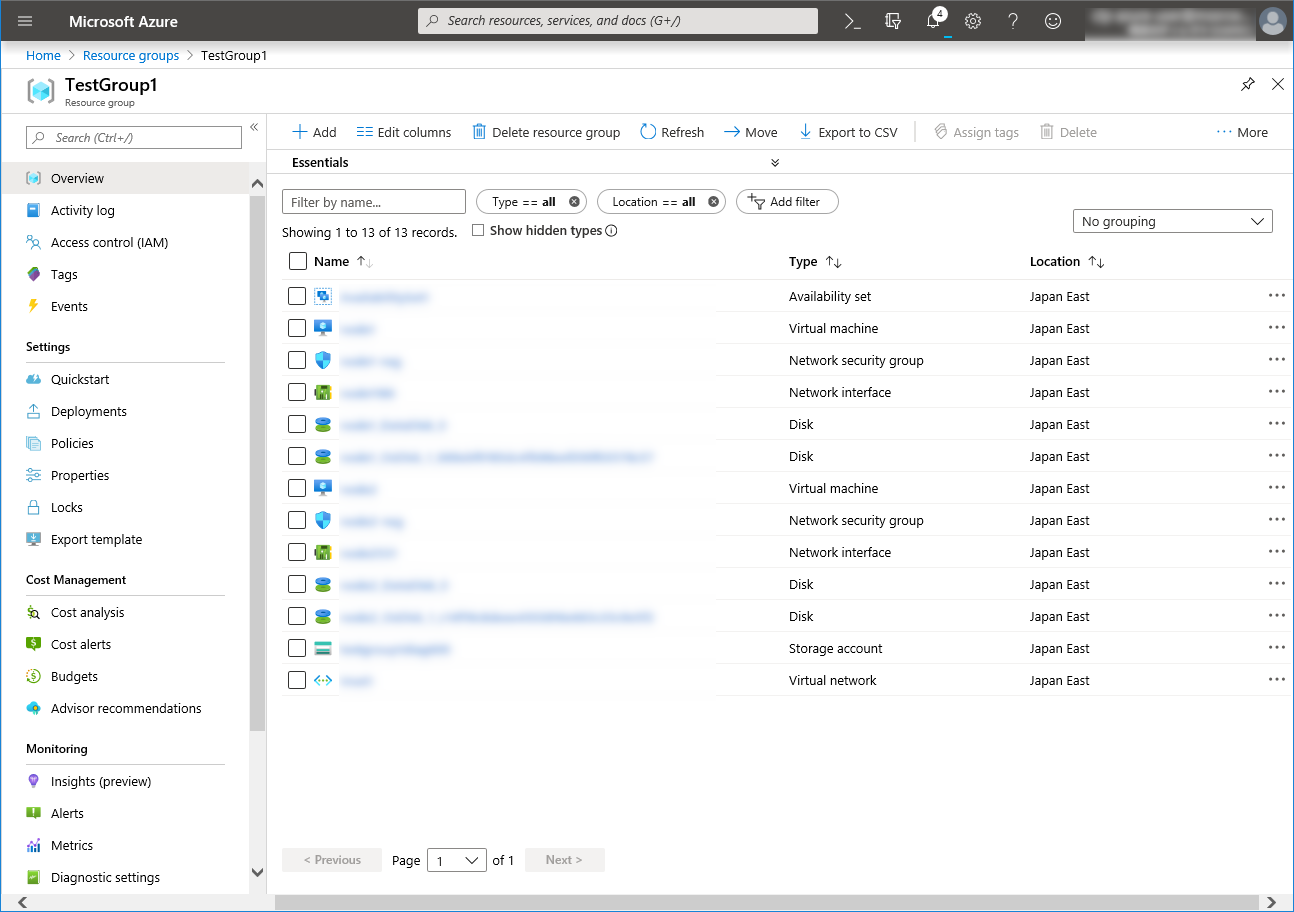Screen dimensions: 1294x912
Task: Open the feedback smiley icon
Action: 1053,21
